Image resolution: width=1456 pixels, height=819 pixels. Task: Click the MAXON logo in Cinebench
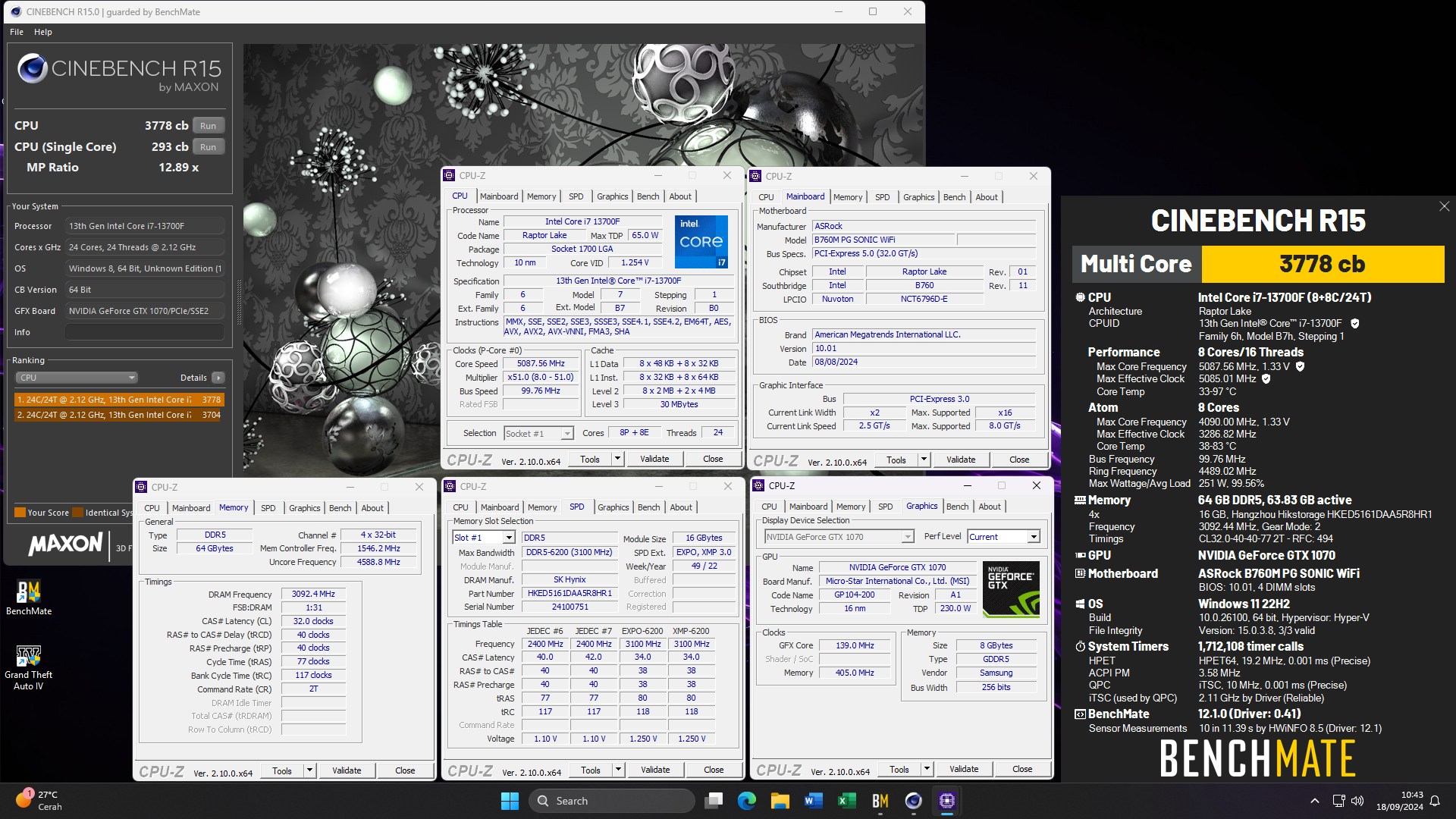coord(65,544)
